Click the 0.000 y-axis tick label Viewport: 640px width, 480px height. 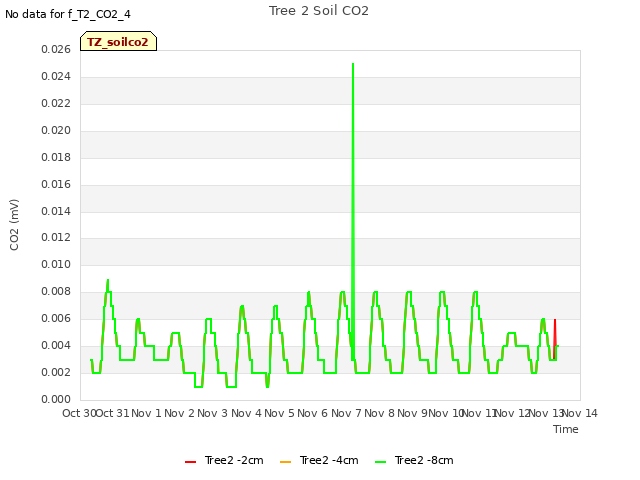(56, 399)
